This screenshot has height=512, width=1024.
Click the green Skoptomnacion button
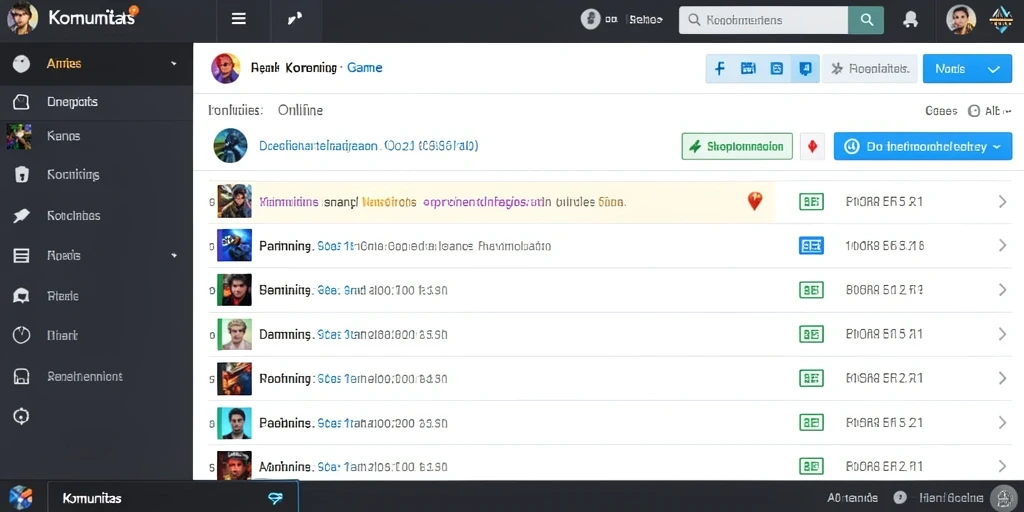(737, 146)
